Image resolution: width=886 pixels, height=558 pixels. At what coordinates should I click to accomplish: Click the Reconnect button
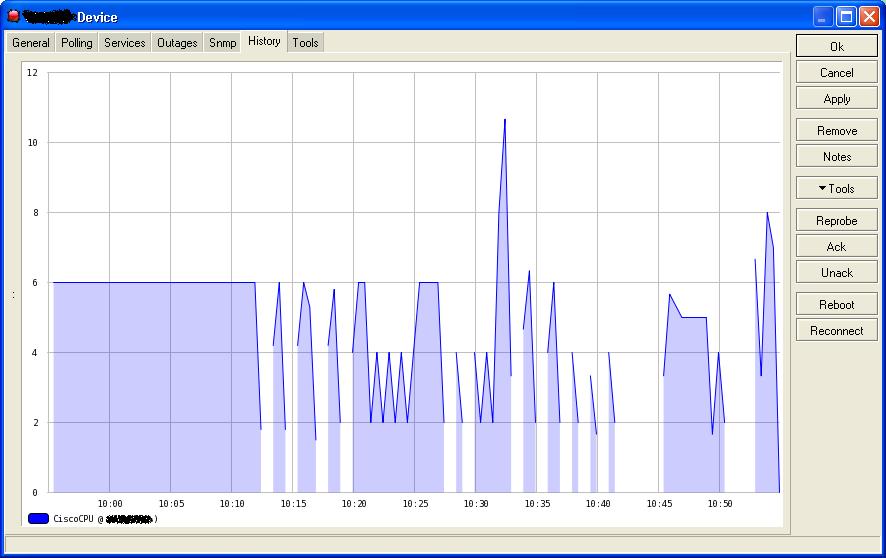coord(837,330)
